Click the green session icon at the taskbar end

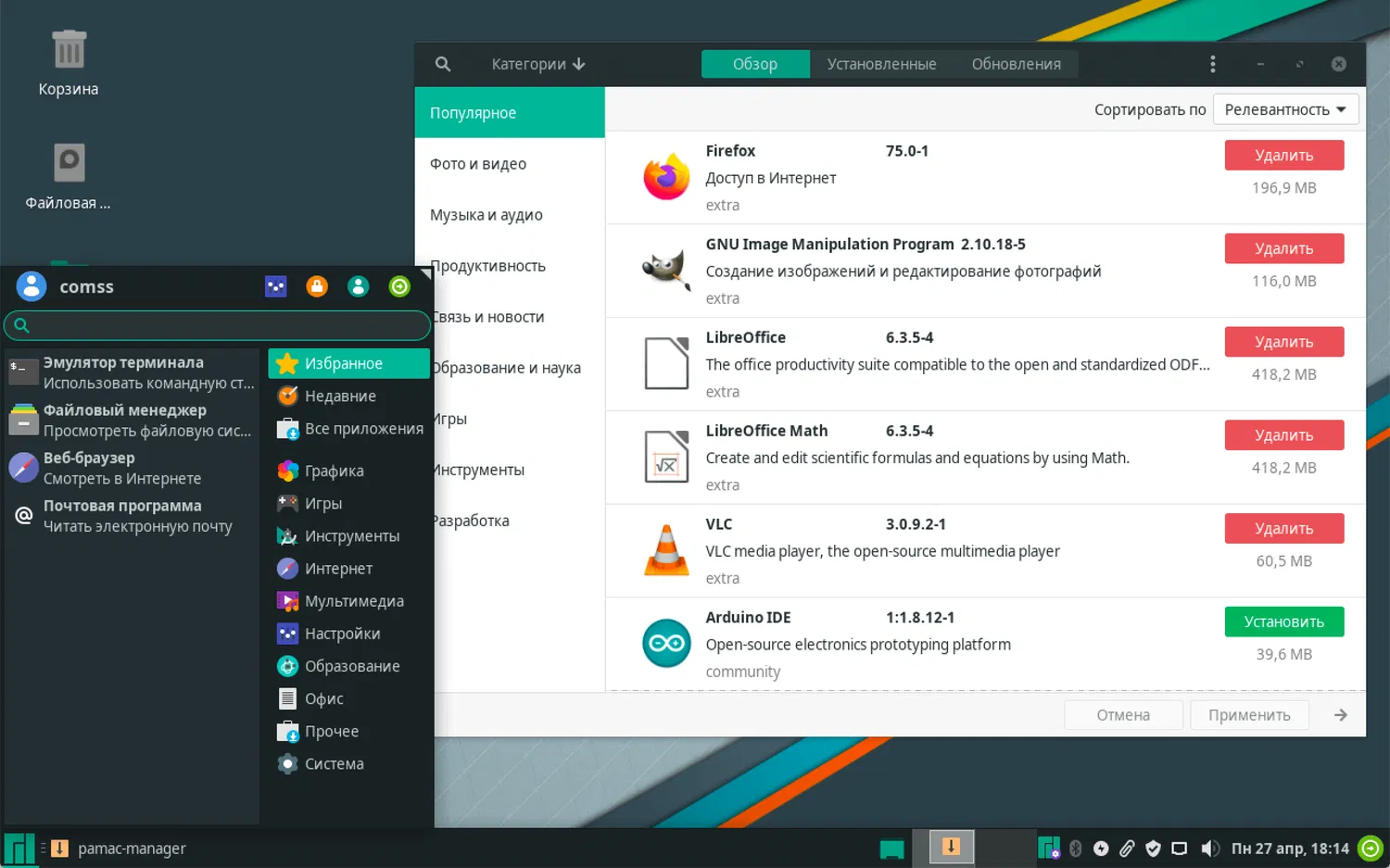[x=1371, y=849]
